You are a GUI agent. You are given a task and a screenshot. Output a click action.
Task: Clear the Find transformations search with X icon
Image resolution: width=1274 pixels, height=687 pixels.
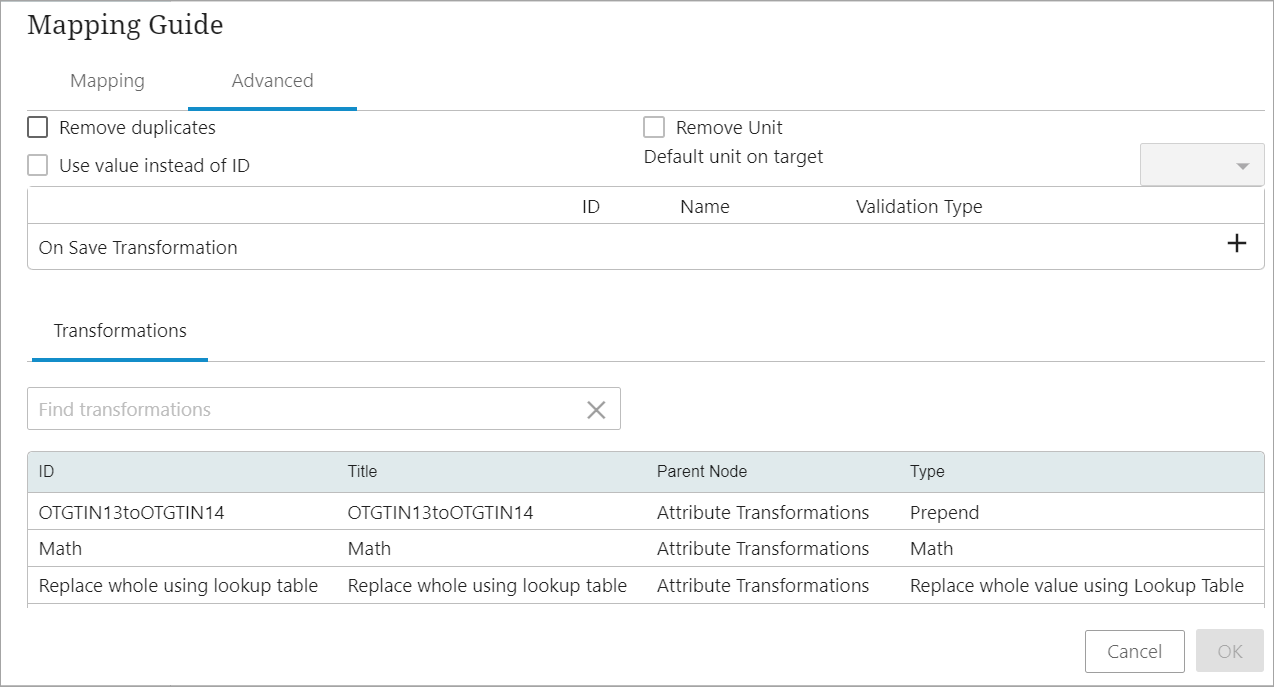[x=596, y=410]
